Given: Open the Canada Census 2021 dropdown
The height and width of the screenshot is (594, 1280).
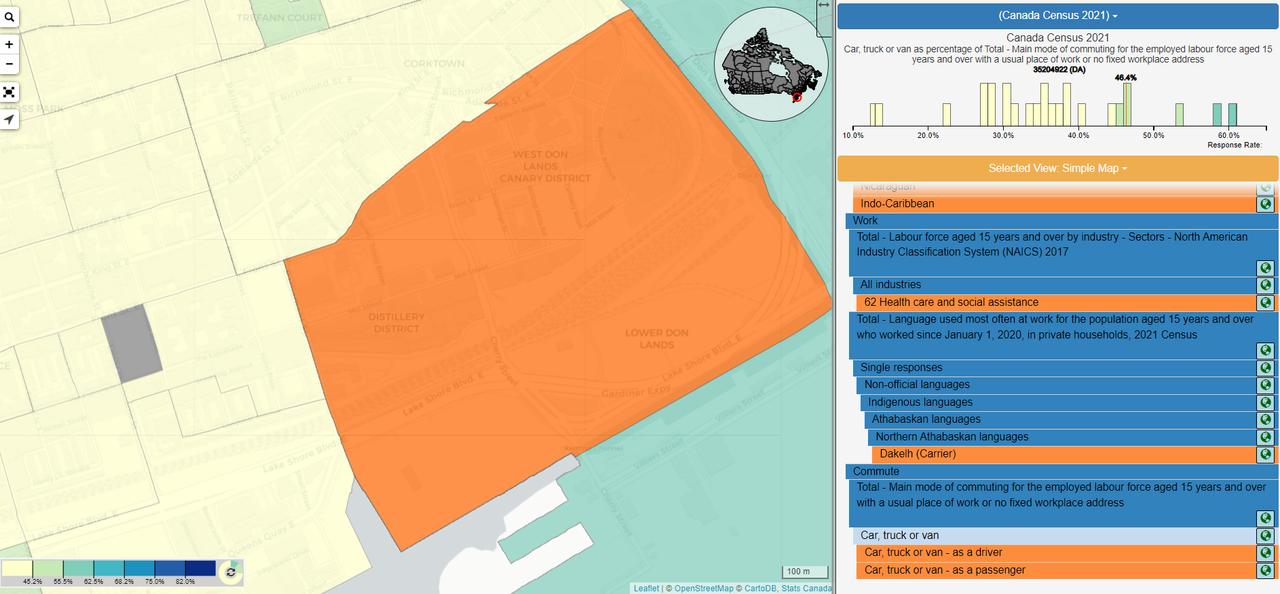Looking at the screenshot, I should click(x=1057, y=16).
